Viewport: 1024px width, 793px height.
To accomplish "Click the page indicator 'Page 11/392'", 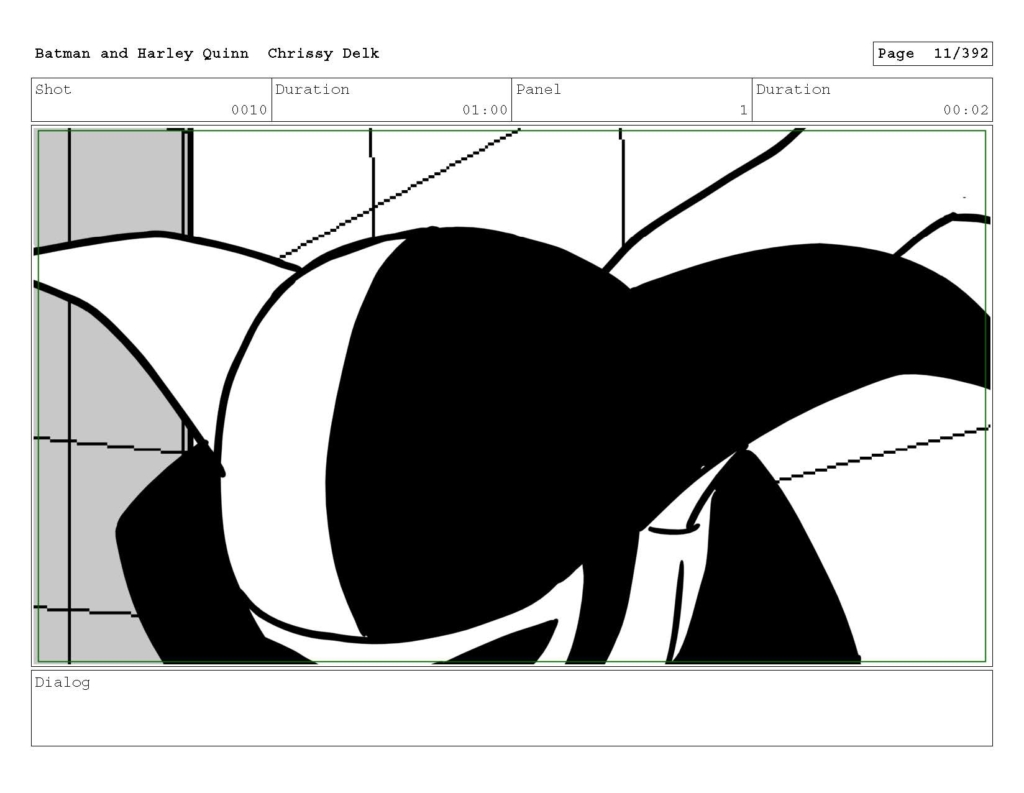I will pyautogui.click(x=933, y=54).
